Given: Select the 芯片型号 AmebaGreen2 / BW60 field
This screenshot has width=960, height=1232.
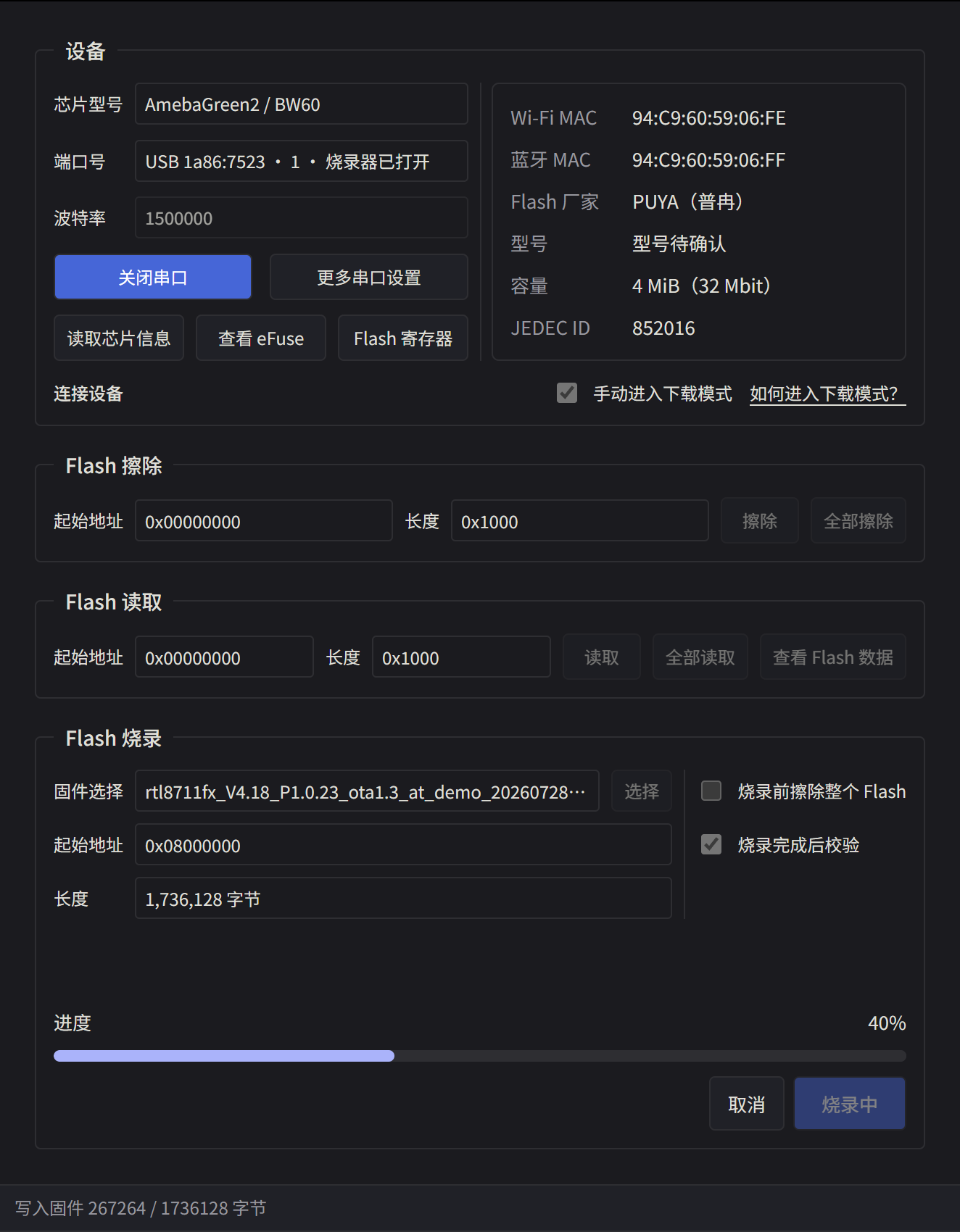Looking at the screenshot, I should (302, 104).
